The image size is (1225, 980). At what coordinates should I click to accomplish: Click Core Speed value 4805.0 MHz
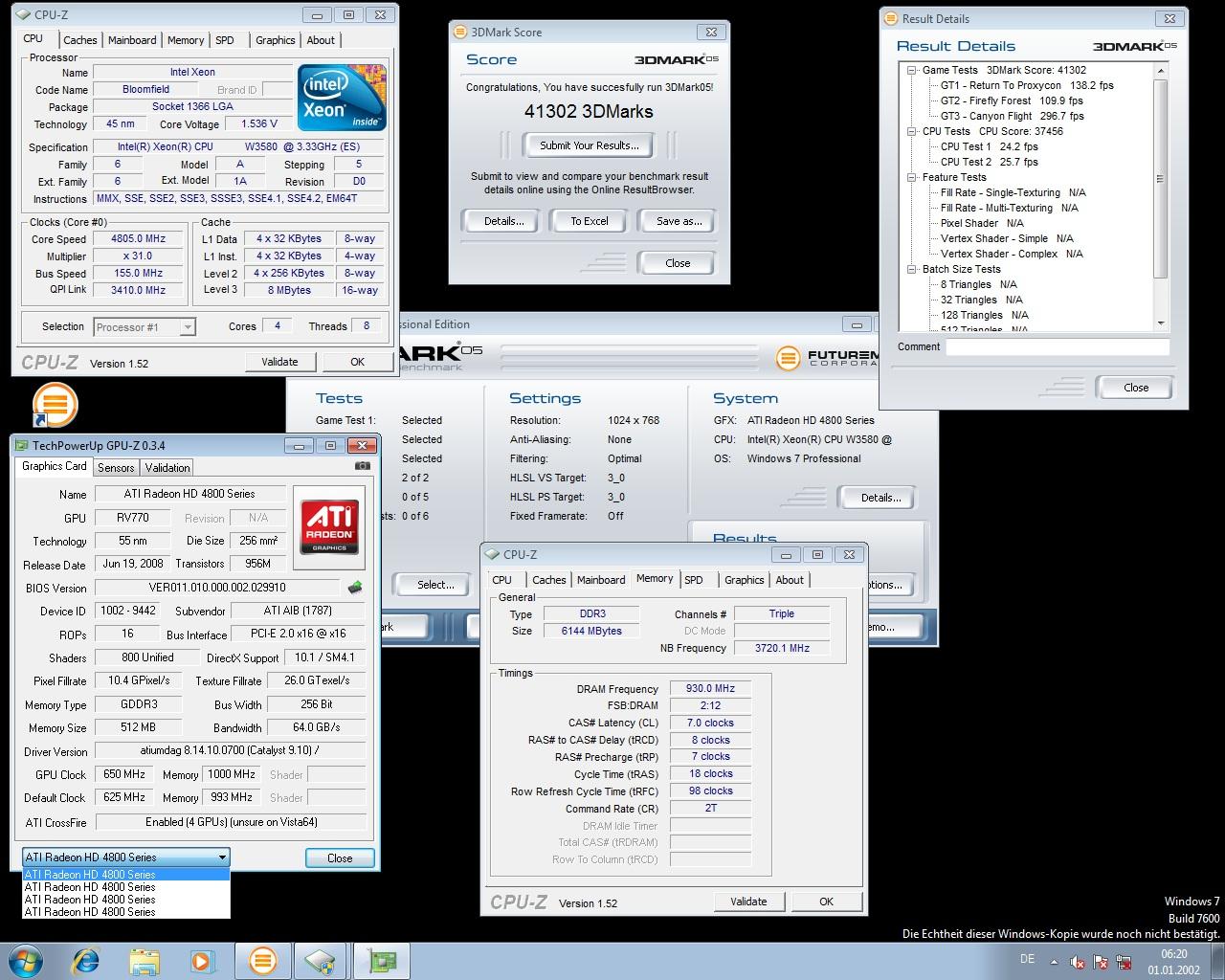click(x=139, y=239)
